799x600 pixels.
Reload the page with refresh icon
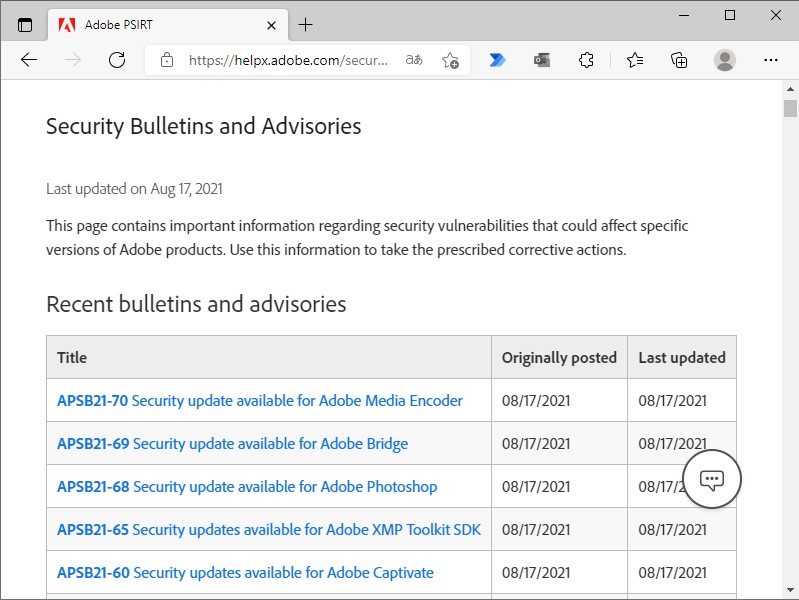pos(117,60)
